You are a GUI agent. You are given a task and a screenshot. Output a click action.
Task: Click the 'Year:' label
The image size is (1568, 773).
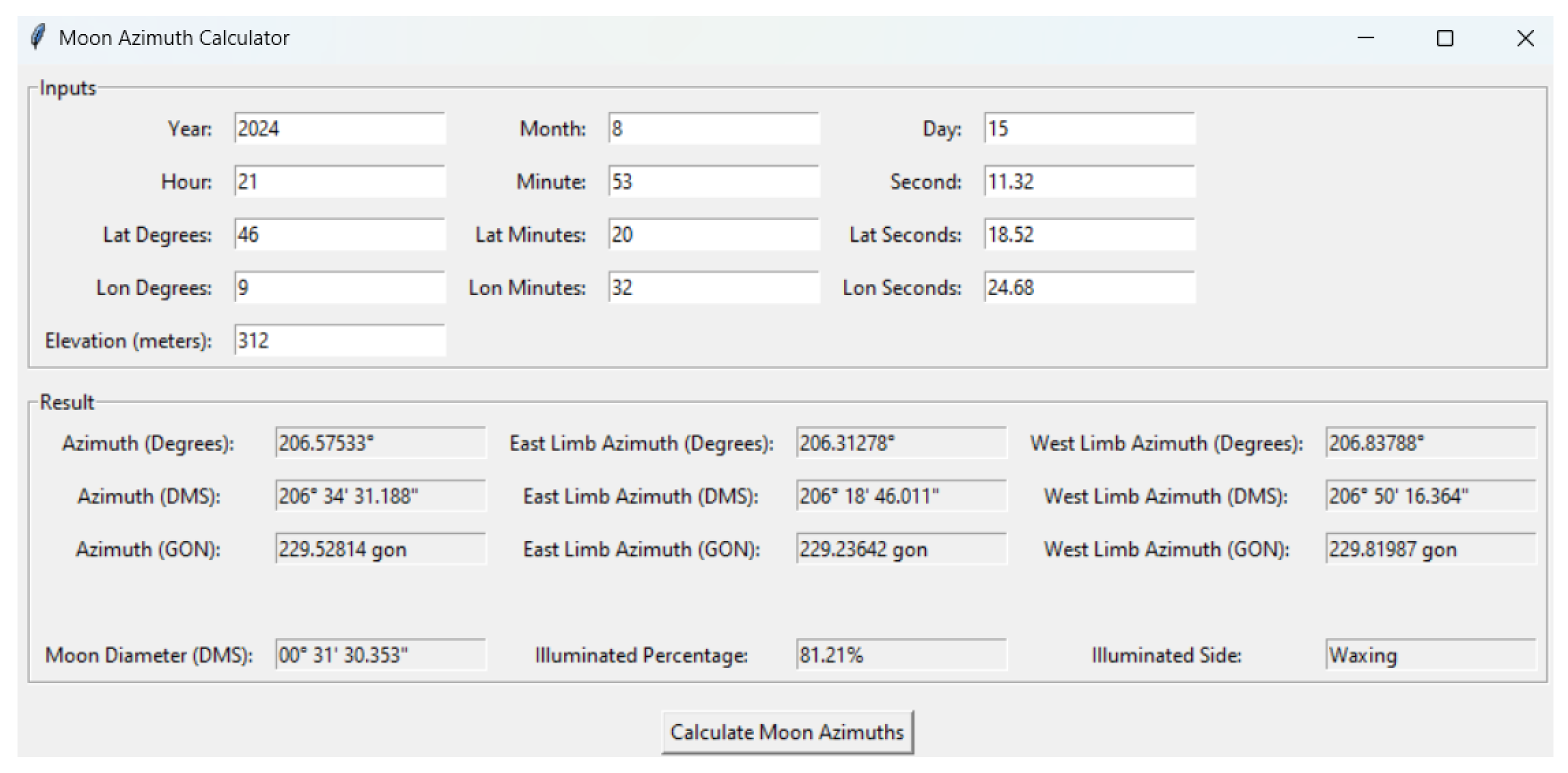click(190, 128)
